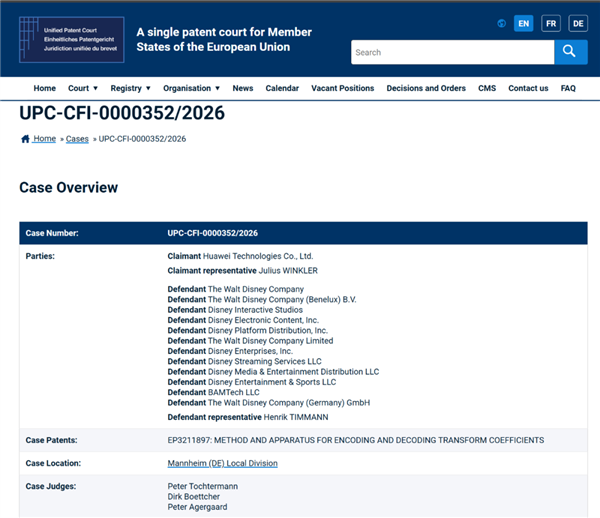Click into the Search input field
600x518 pixels.
pyautogui.click(x=452, y=52)
